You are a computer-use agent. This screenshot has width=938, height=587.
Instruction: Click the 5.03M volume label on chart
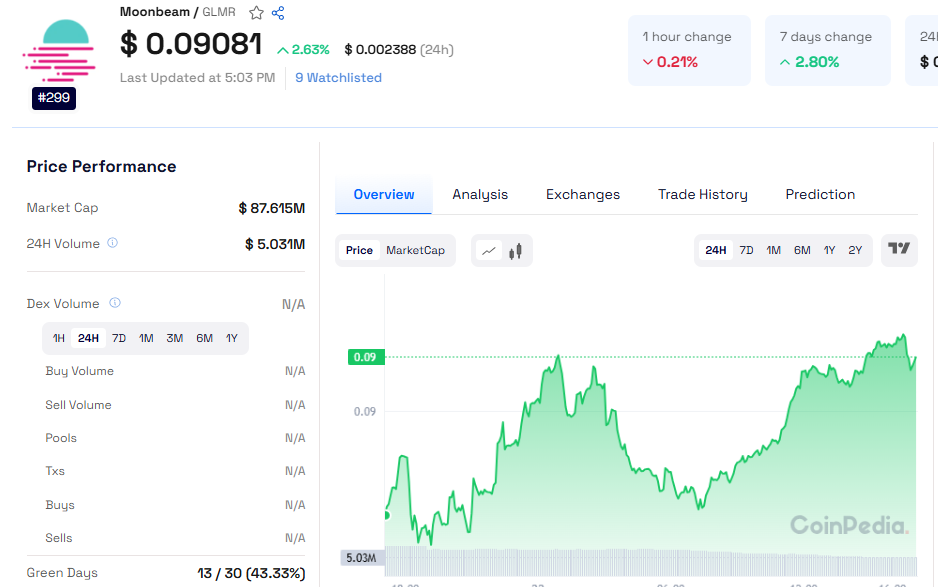[x=362, y=558]
